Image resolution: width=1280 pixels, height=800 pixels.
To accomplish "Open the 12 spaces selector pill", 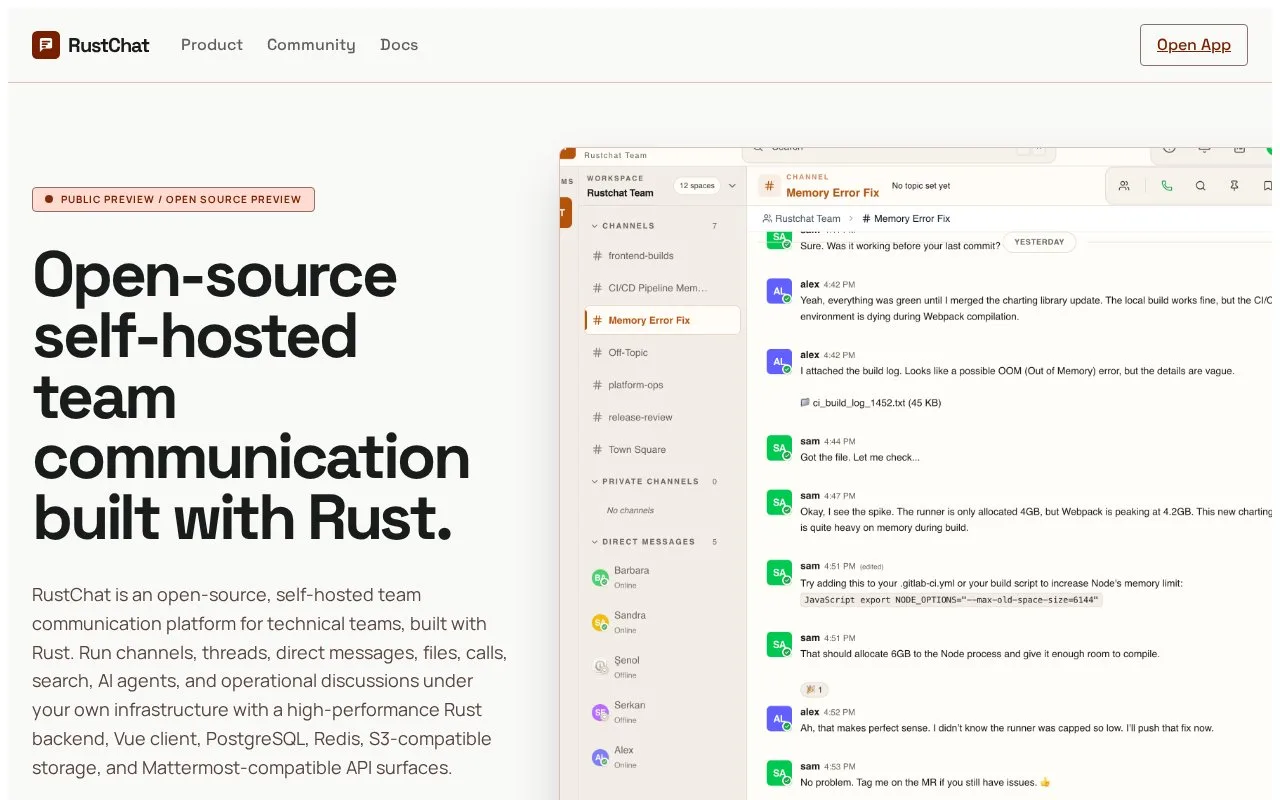I will tap(696, 185).
